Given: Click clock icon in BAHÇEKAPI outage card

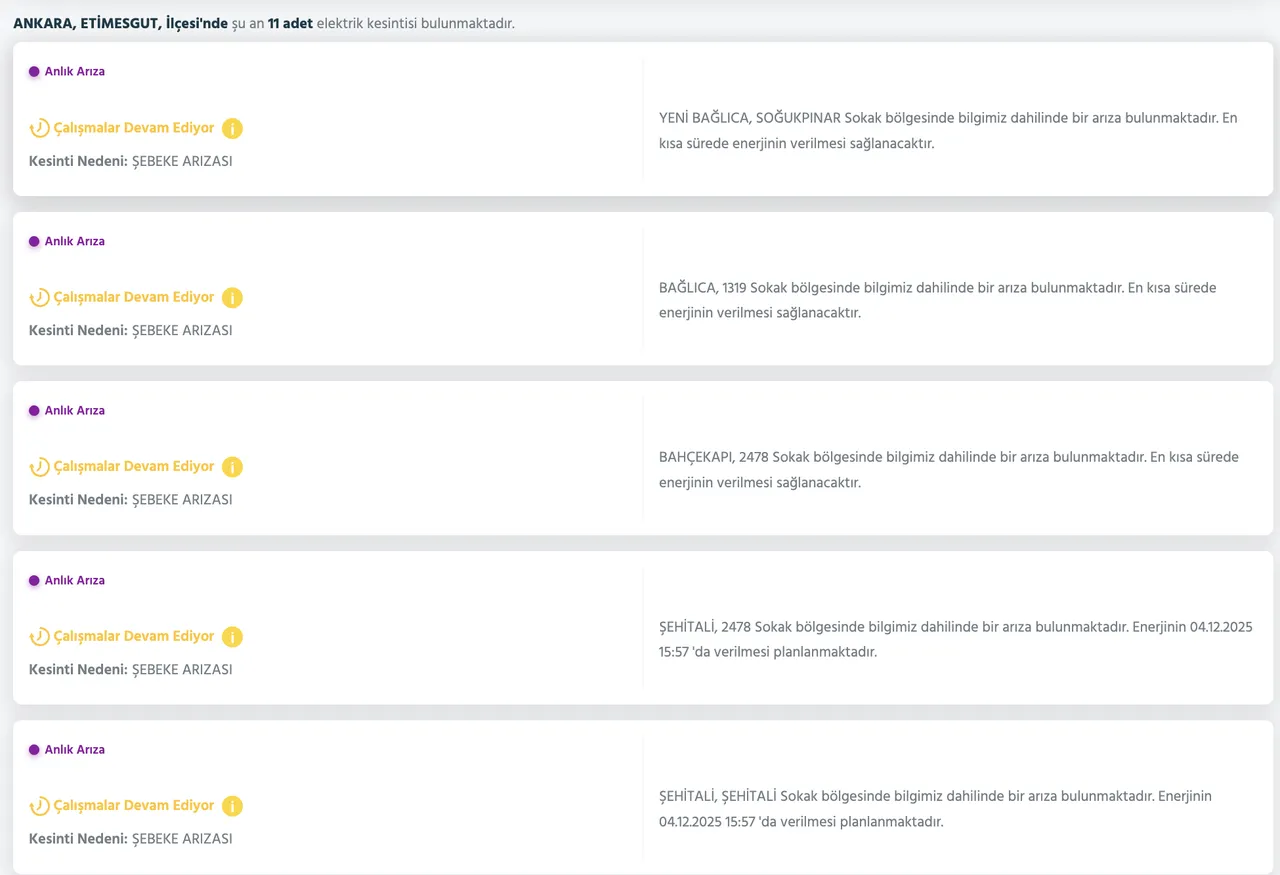Looking at the screenshot, I should tap(39, 467).
